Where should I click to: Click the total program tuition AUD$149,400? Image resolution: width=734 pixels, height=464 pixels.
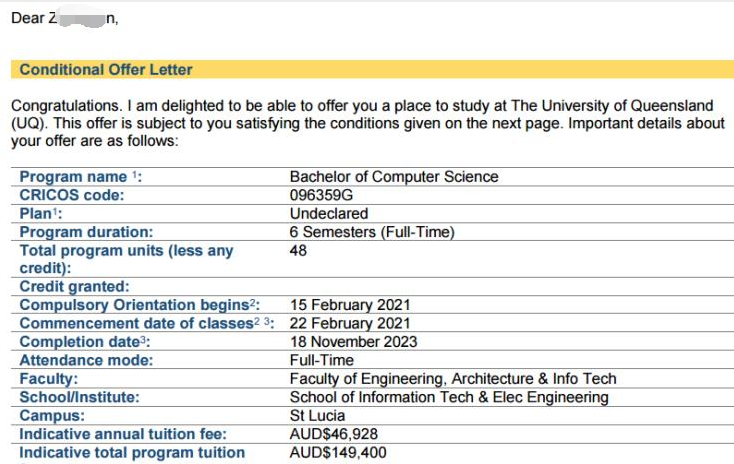[x=338, y=453]
